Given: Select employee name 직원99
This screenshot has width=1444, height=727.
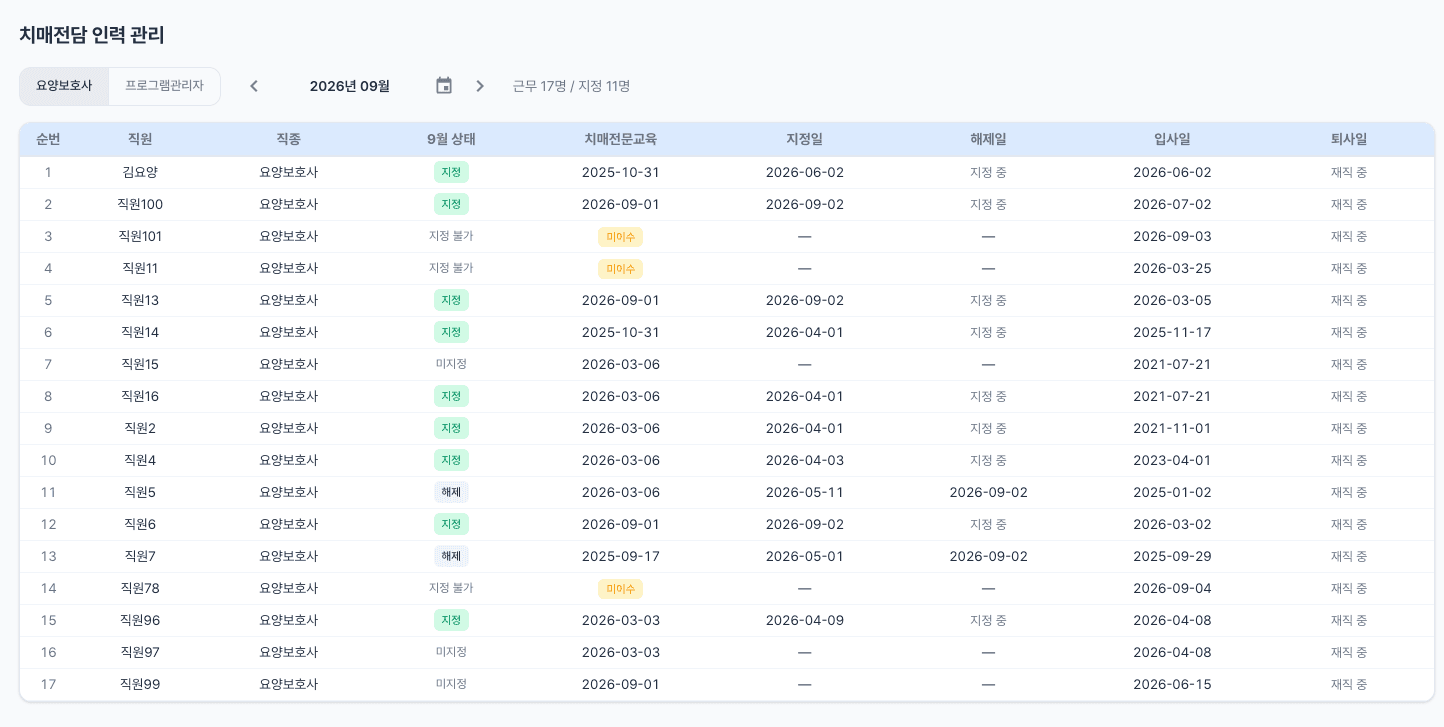Looking at the screenshot, I should click(140, 684).
